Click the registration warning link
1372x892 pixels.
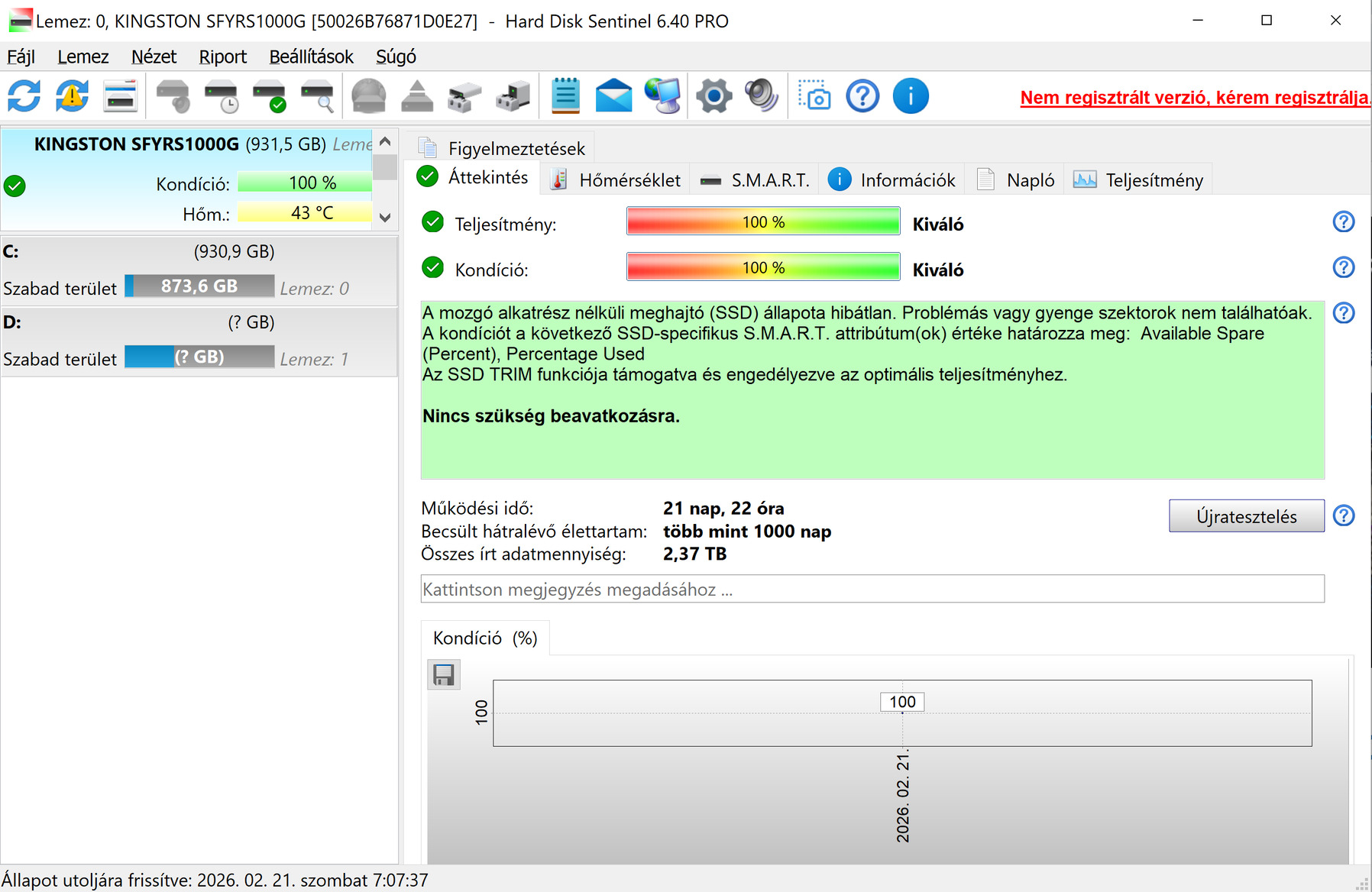[1196, 98]
